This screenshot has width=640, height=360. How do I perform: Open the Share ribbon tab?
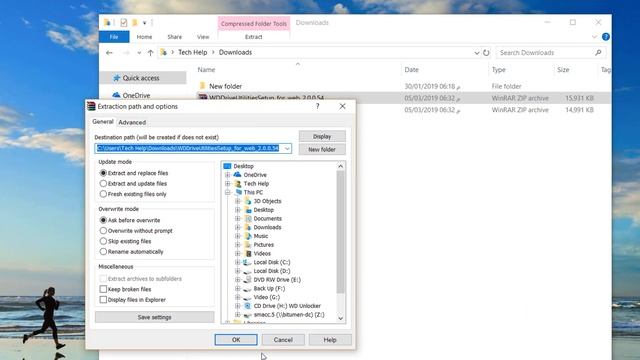coord(174,37)
